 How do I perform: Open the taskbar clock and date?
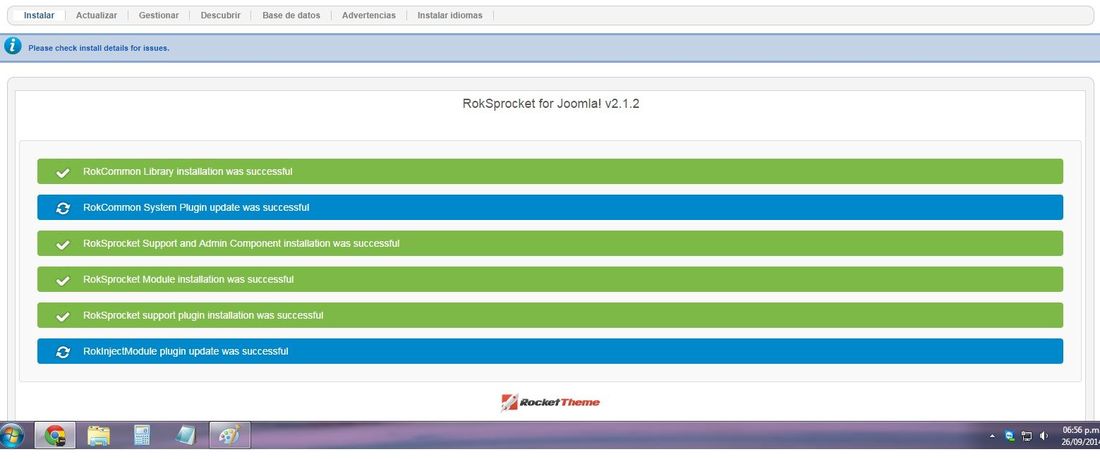coord(1080,436)
